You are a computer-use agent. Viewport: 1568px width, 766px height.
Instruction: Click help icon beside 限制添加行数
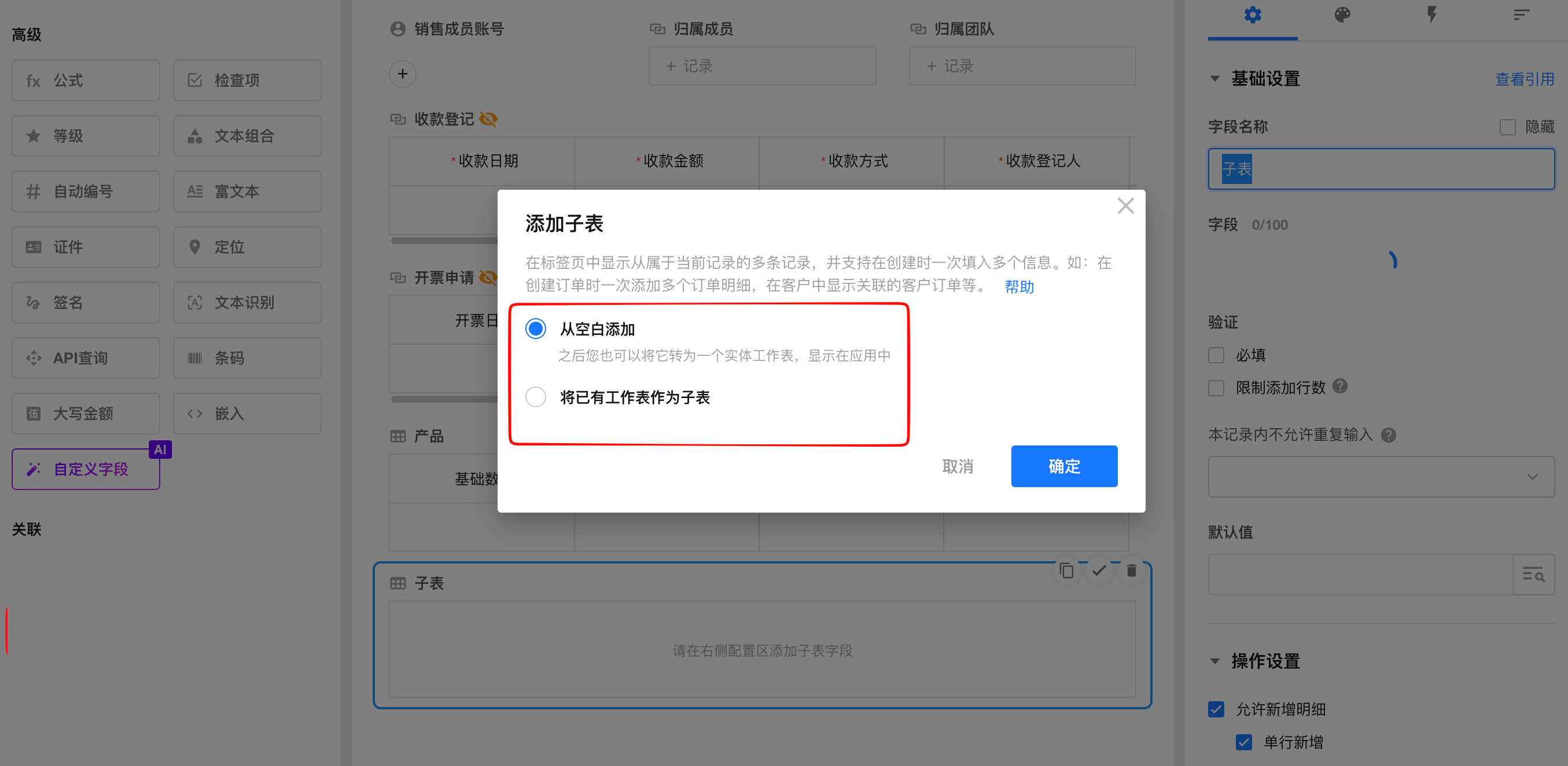pos(1339,386)
